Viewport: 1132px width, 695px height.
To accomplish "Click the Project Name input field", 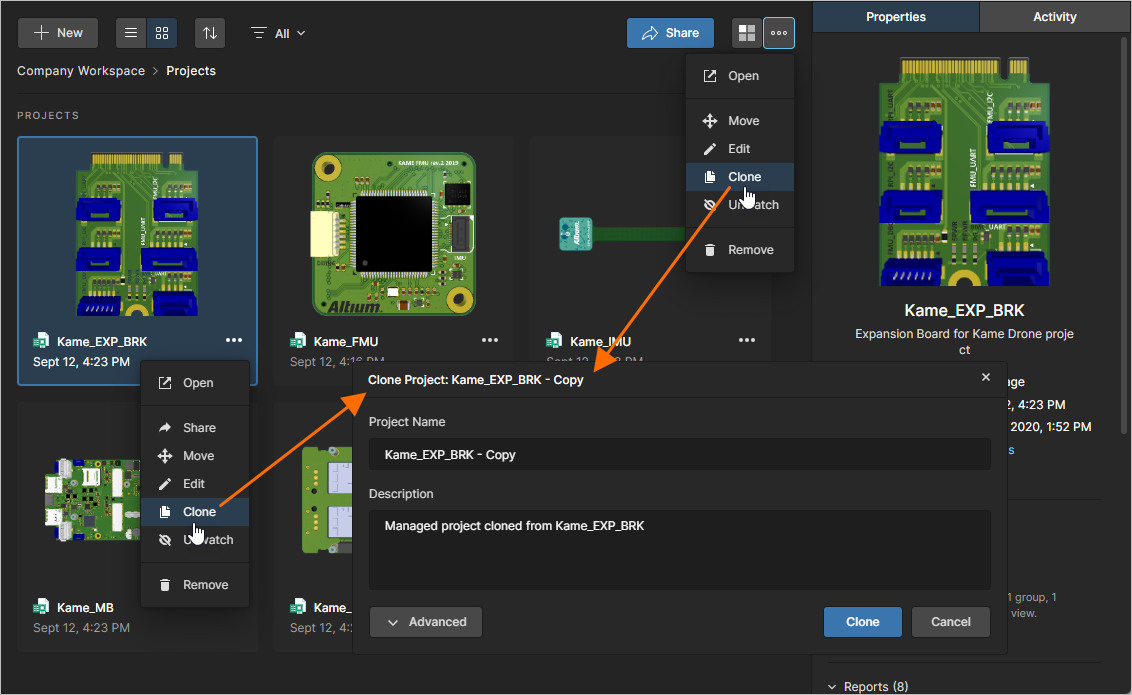I will 679,455.
